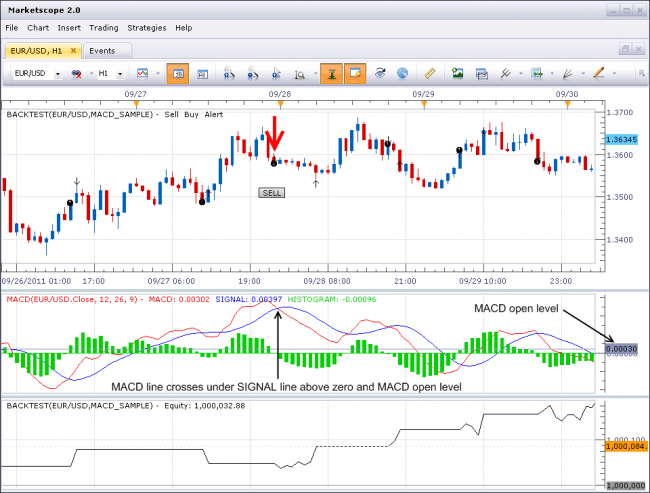The image size is (650, 493).
Task: Click the SELL marker box on the chart
Action: tap(272, 193)
